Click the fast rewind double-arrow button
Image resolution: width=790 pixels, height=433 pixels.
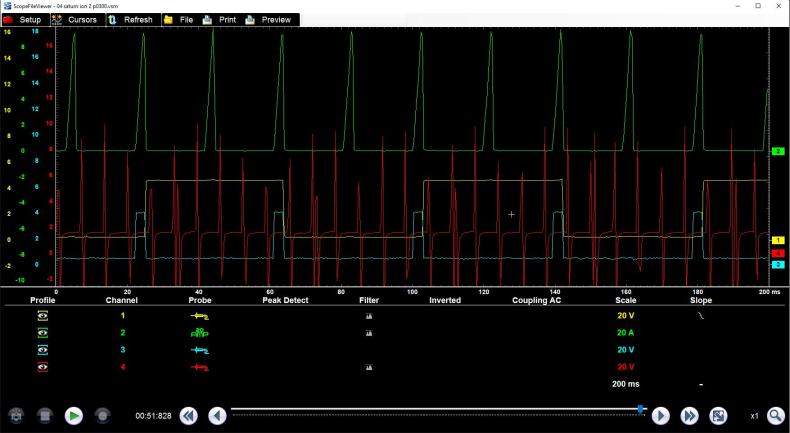pos(189,415)
